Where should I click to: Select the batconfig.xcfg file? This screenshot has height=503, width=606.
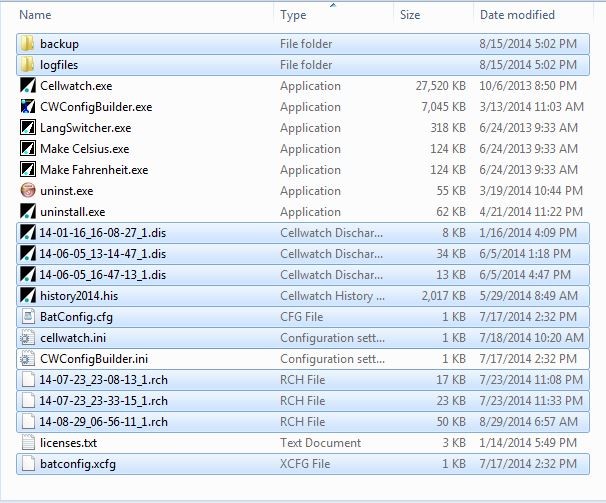tap(77, 464)
